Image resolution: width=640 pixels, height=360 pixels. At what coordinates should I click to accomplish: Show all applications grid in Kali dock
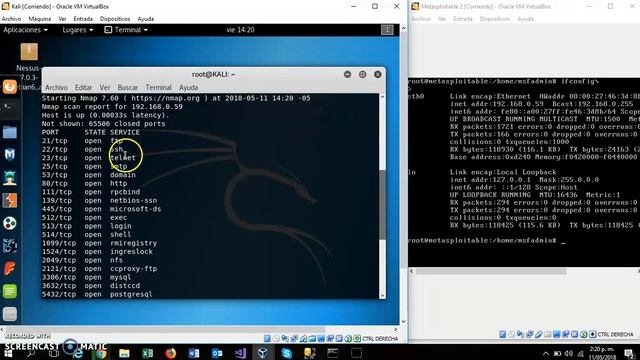click(10, 314)
